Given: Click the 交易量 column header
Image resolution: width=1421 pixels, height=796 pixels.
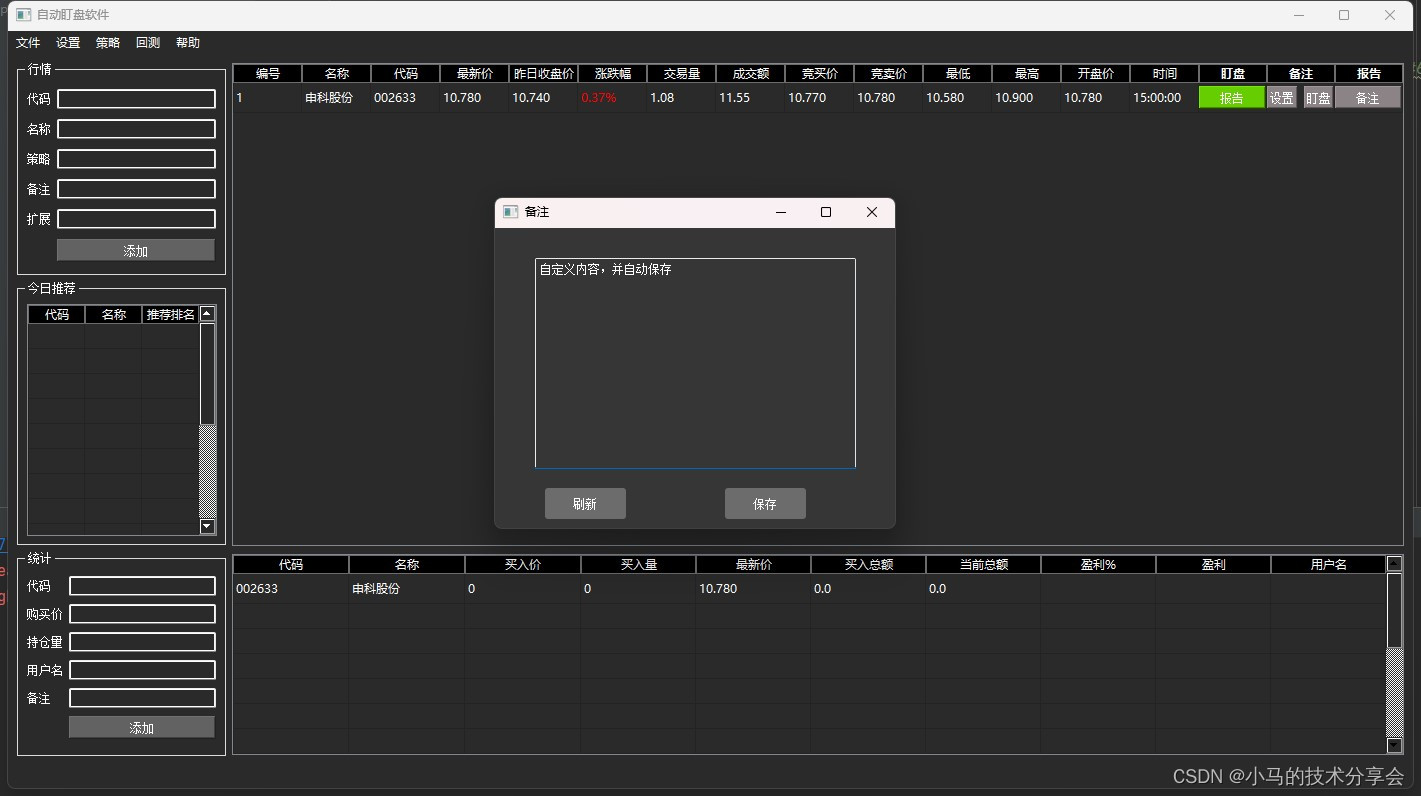Looking at the screenshot, I should click(x=682, y=74).
